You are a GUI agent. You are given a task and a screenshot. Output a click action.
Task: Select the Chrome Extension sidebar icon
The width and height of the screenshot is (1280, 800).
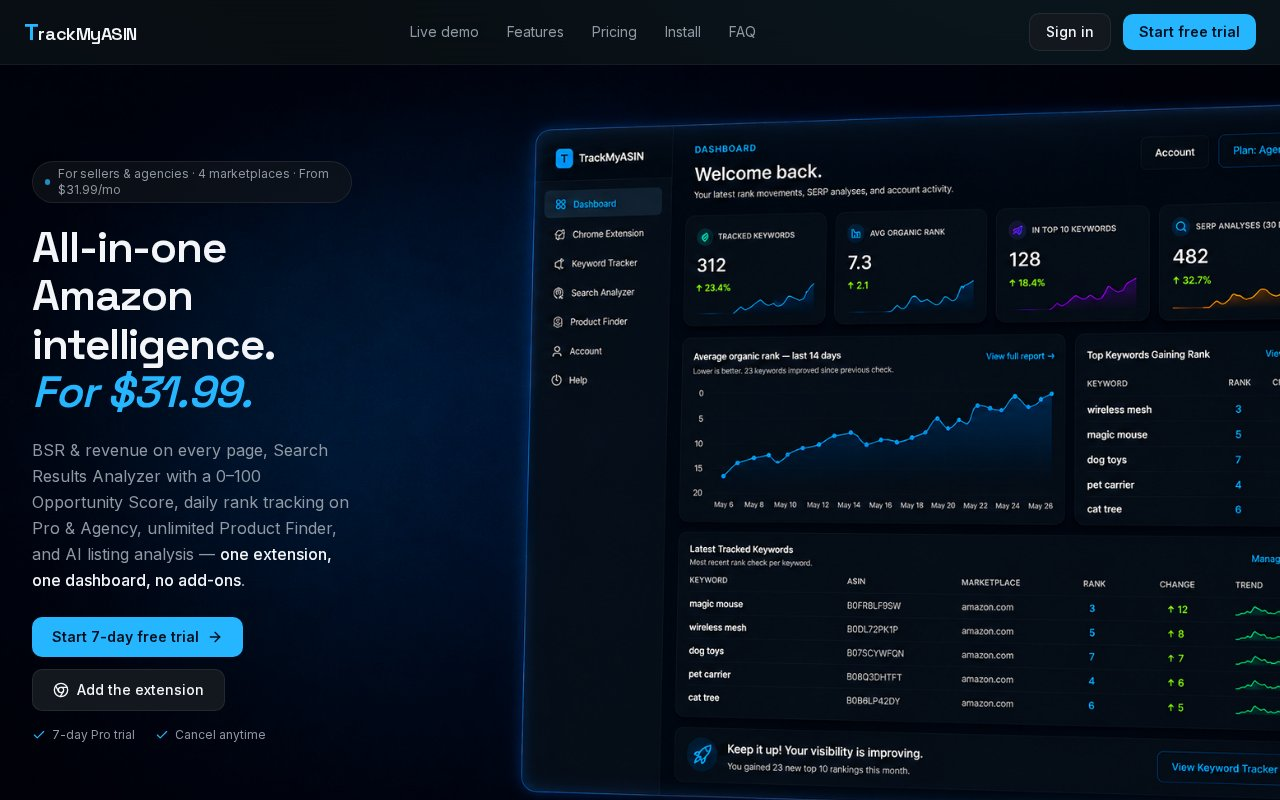click(561, 234)
